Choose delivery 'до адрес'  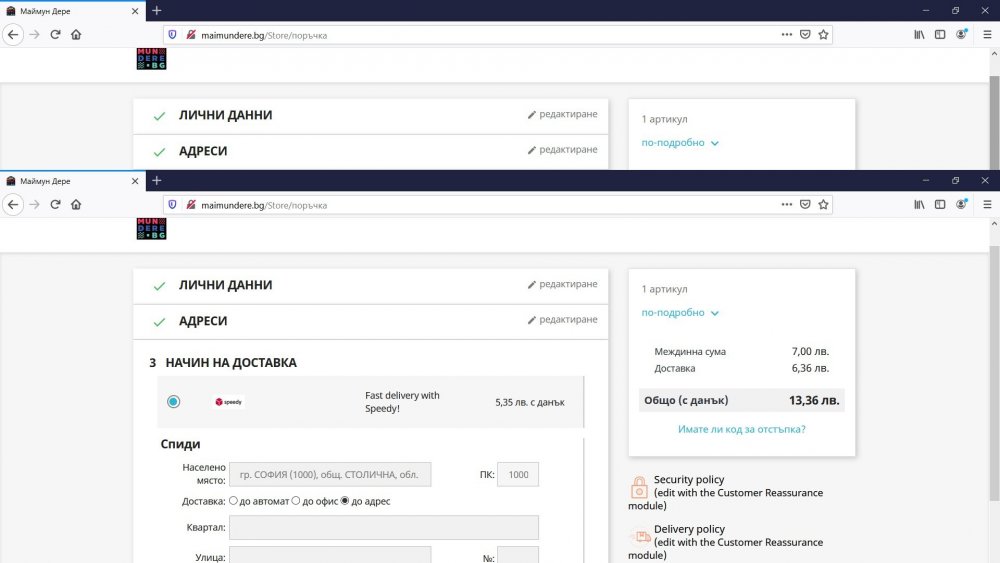point(345,501)
